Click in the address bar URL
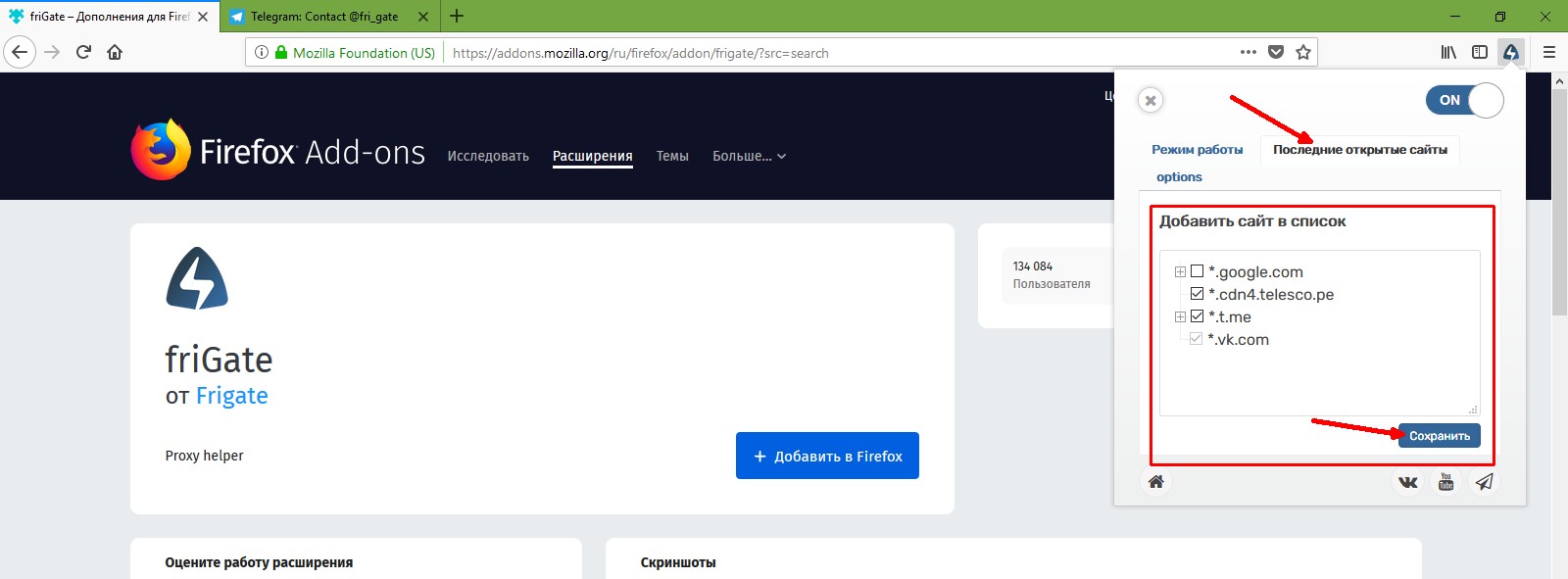The height and width of the screenshot is (579, 1568). coord(640,53)
